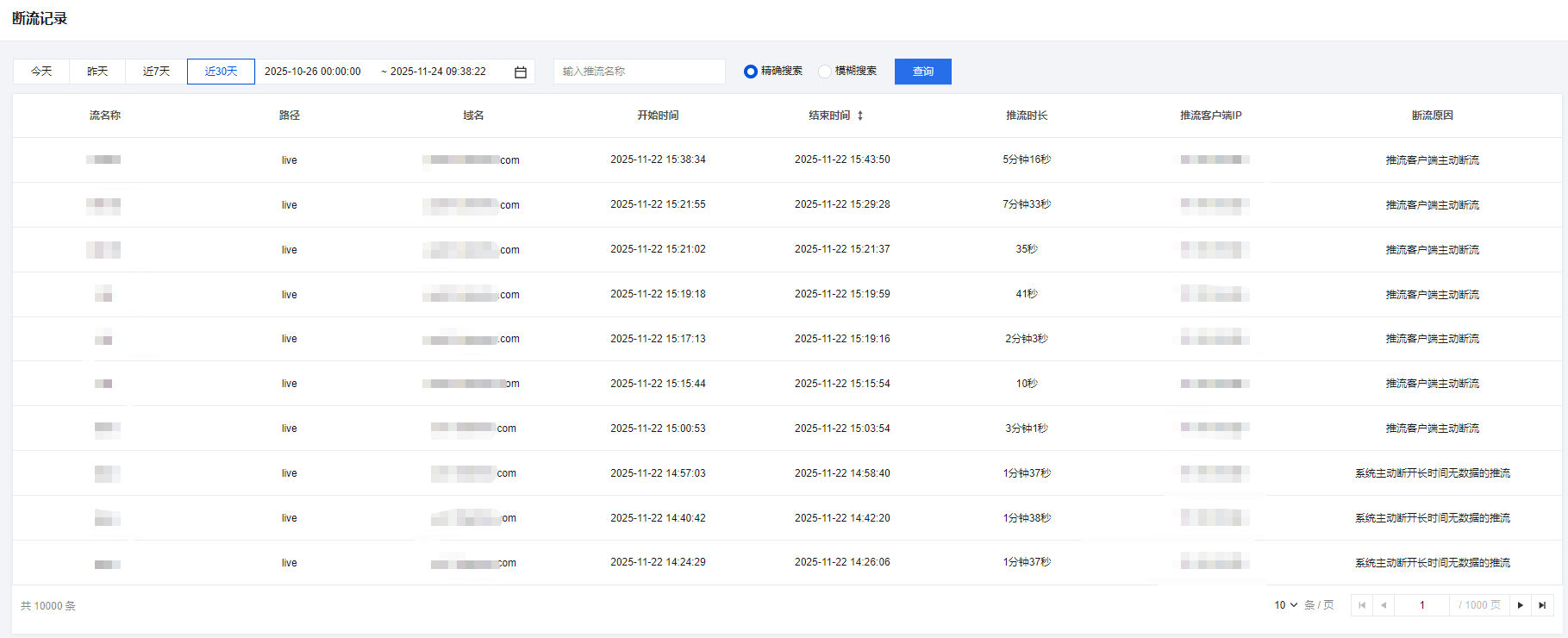Go to the previous page arrow

tap(1384, 605)
